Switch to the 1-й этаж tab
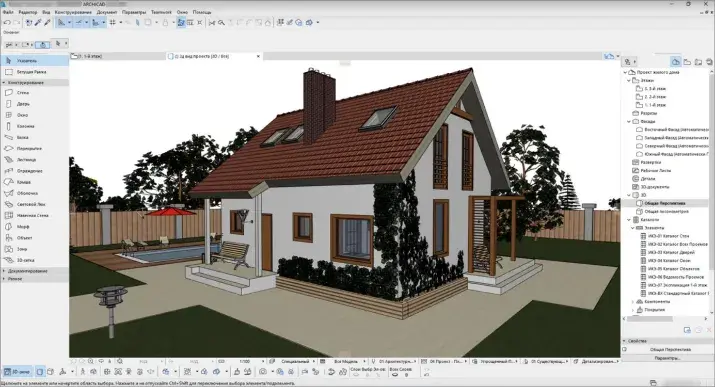 118,56
